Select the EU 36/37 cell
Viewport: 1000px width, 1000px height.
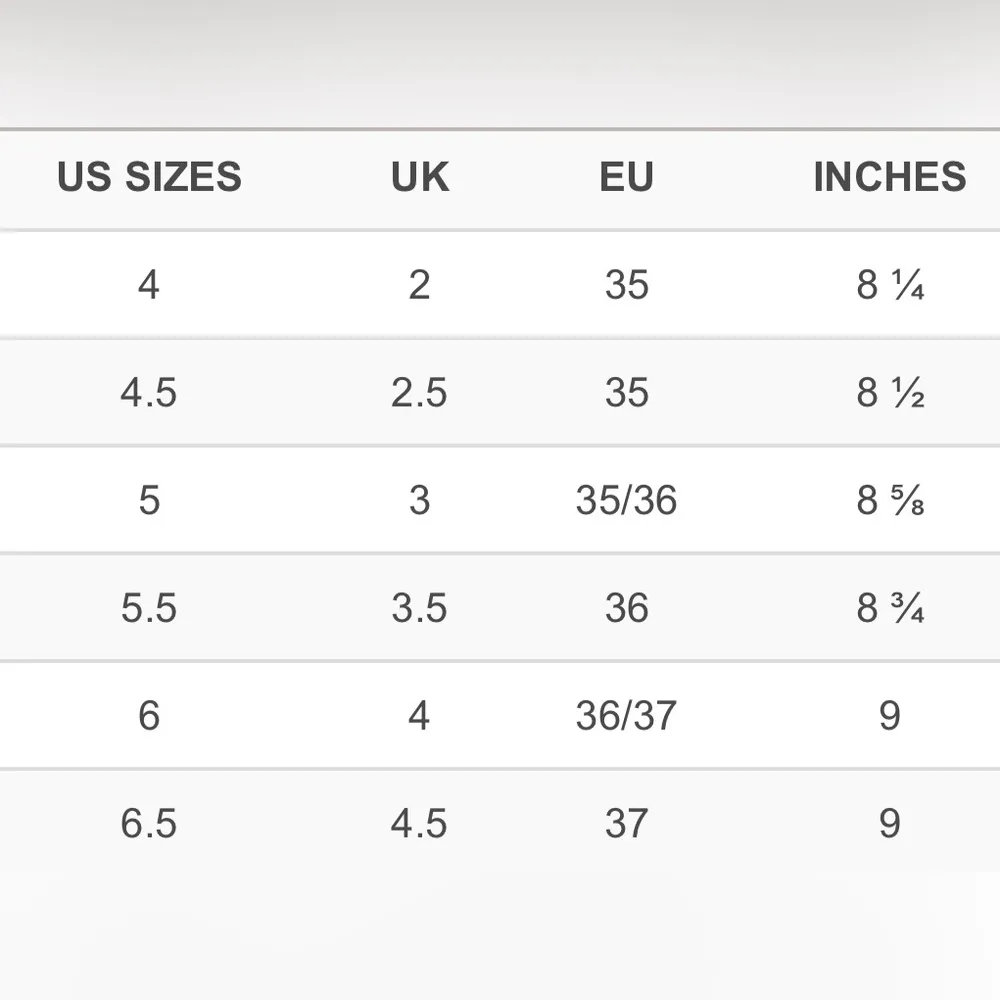627,715
